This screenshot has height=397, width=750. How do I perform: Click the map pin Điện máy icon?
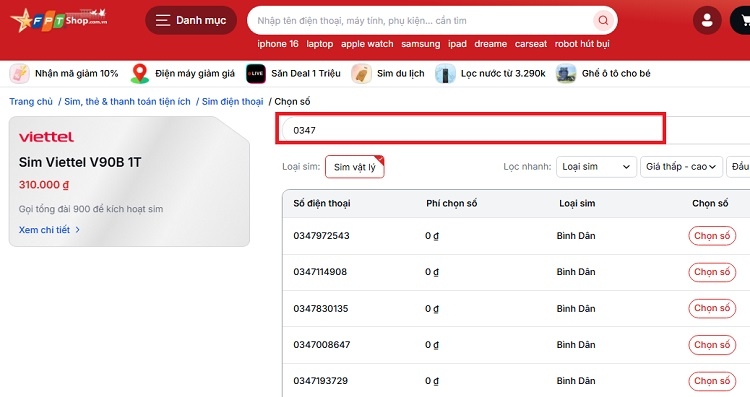140,74
